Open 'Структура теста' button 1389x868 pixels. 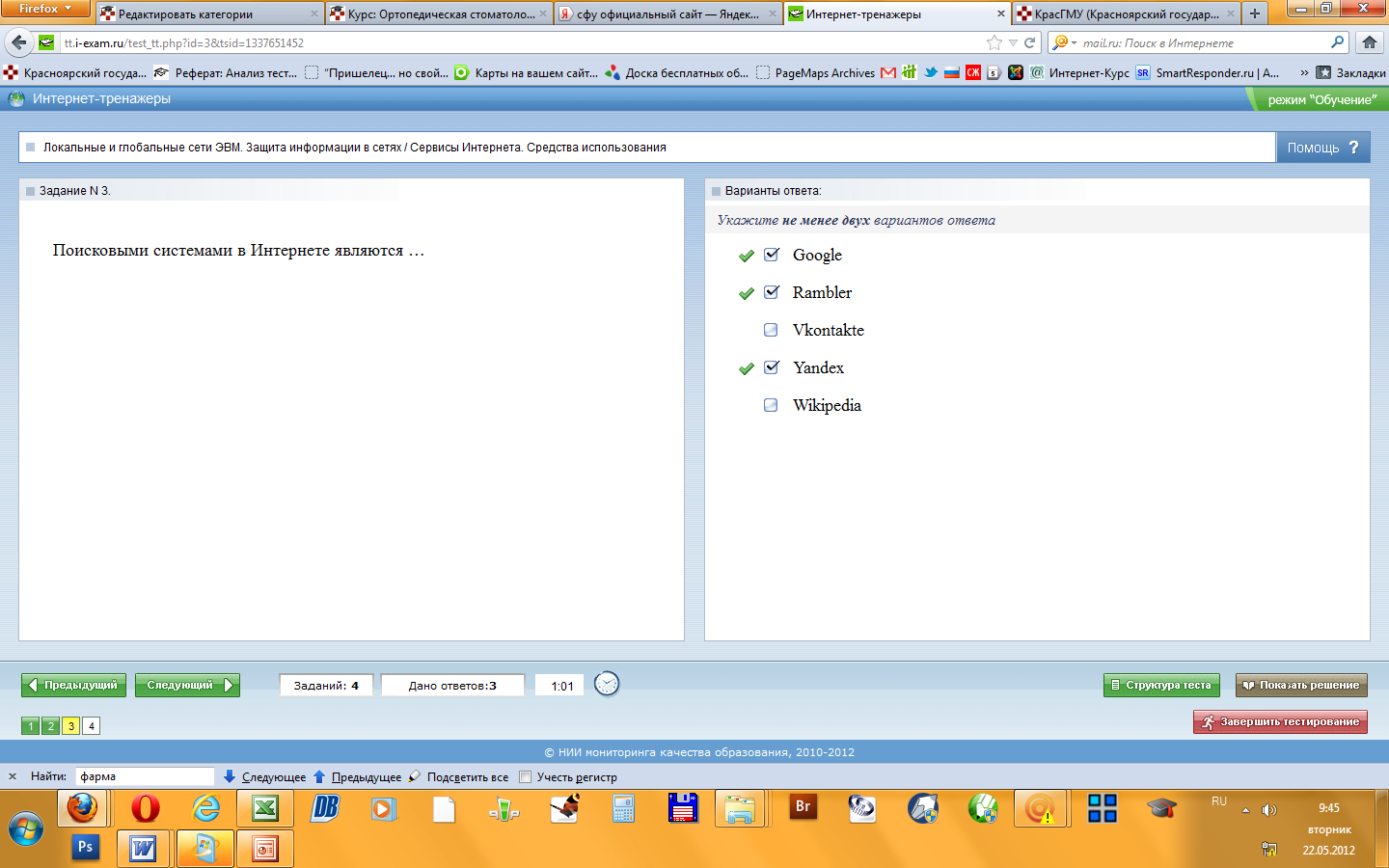[x=1161, y=685]
